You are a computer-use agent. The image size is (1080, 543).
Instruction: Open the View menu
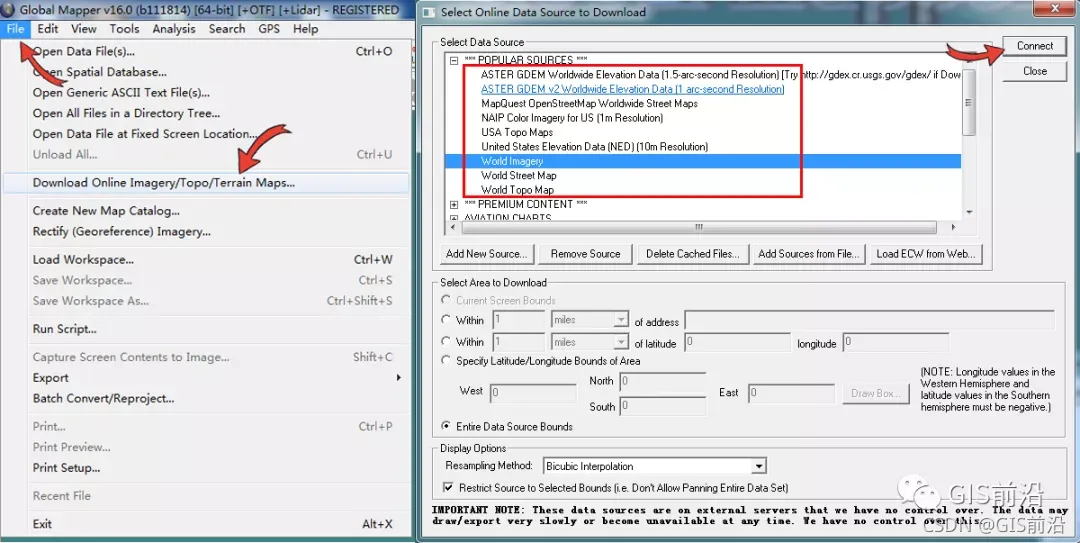tap(83, 29)
